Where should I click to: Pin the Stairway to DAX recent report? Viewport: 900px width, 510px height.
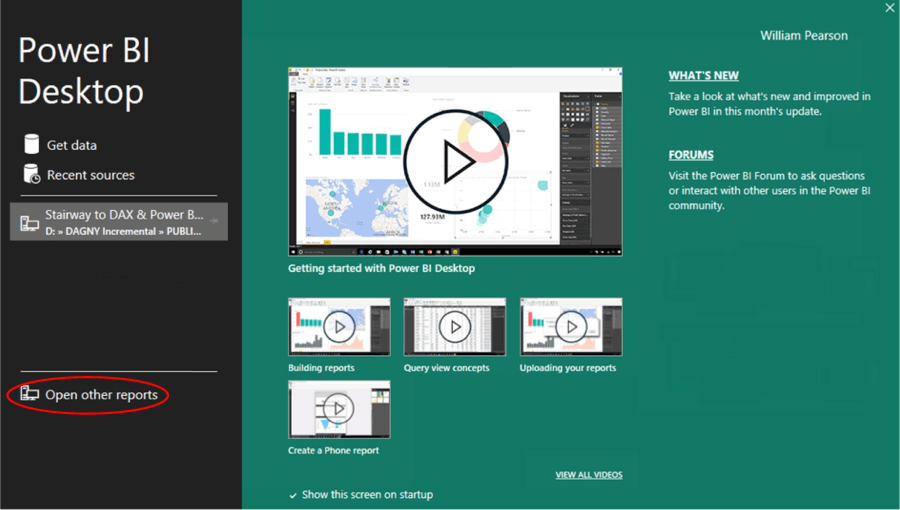pos(215,220)
